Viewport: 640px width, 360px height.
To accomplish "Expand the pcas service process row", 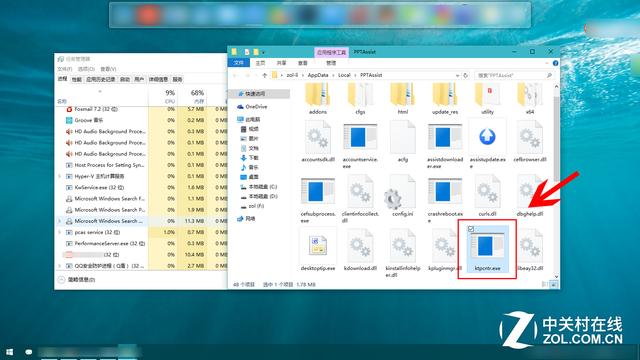I will point(60,232).
